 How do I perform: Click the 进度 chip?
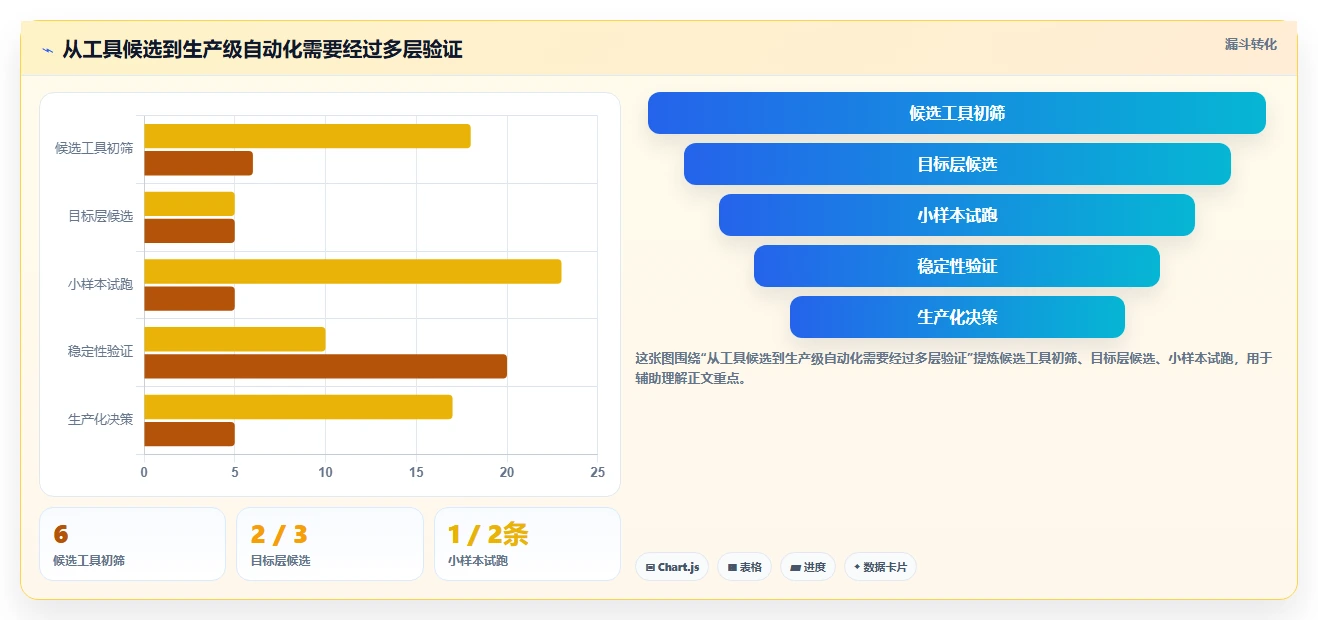pos(807,567)
